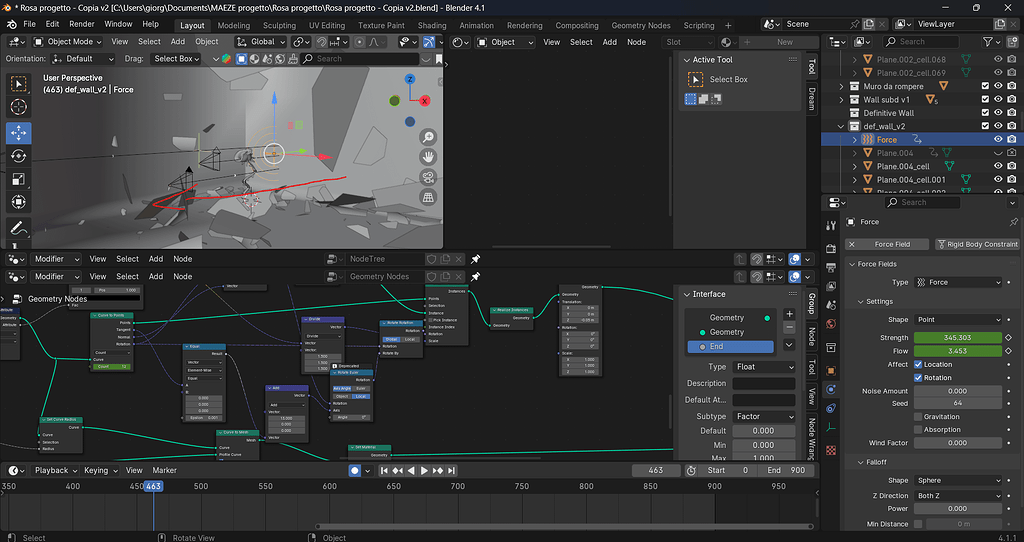Jump to the first frame icon

click(384, 470)
